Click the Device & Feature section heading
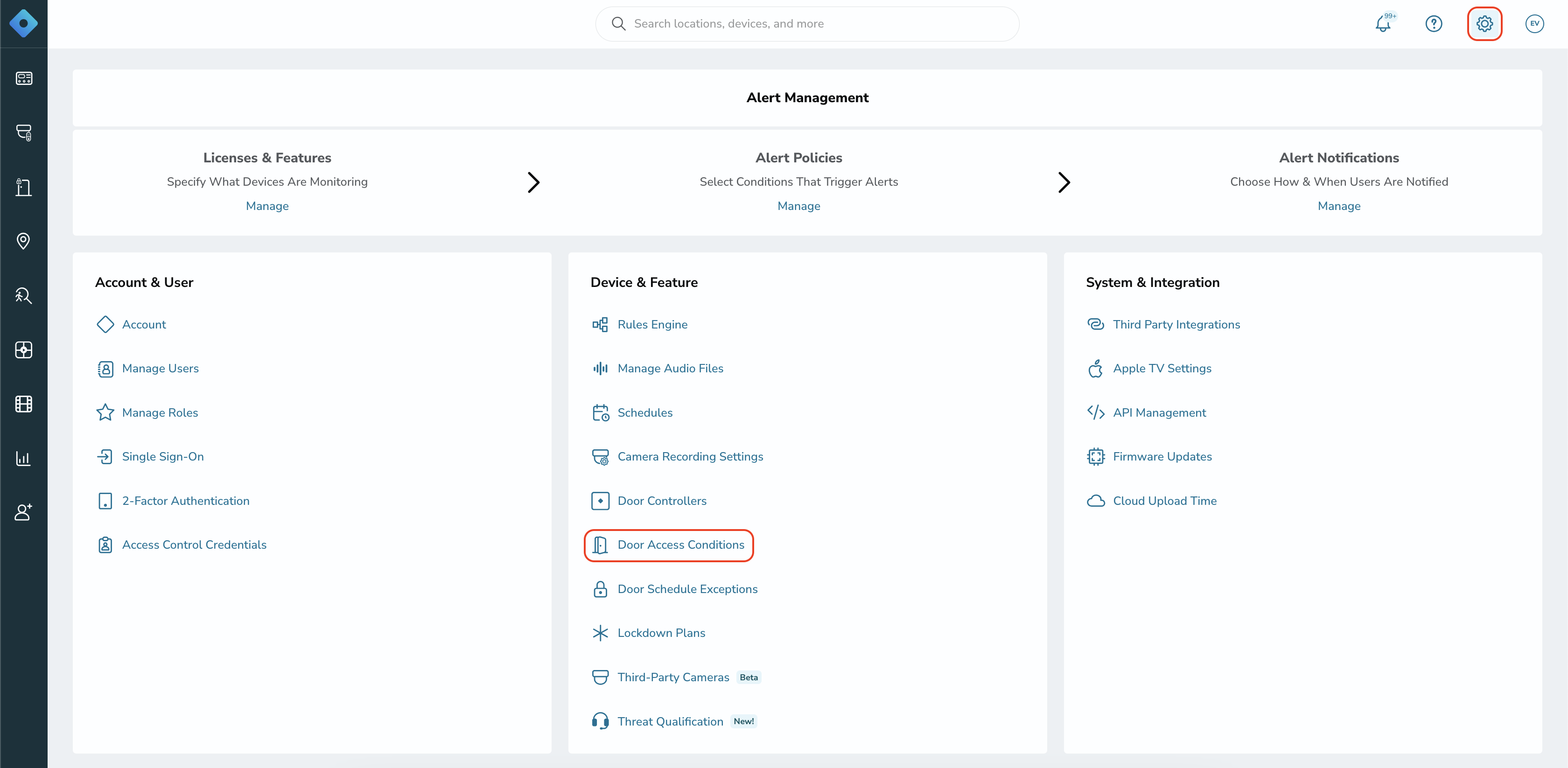 [644, 282]
